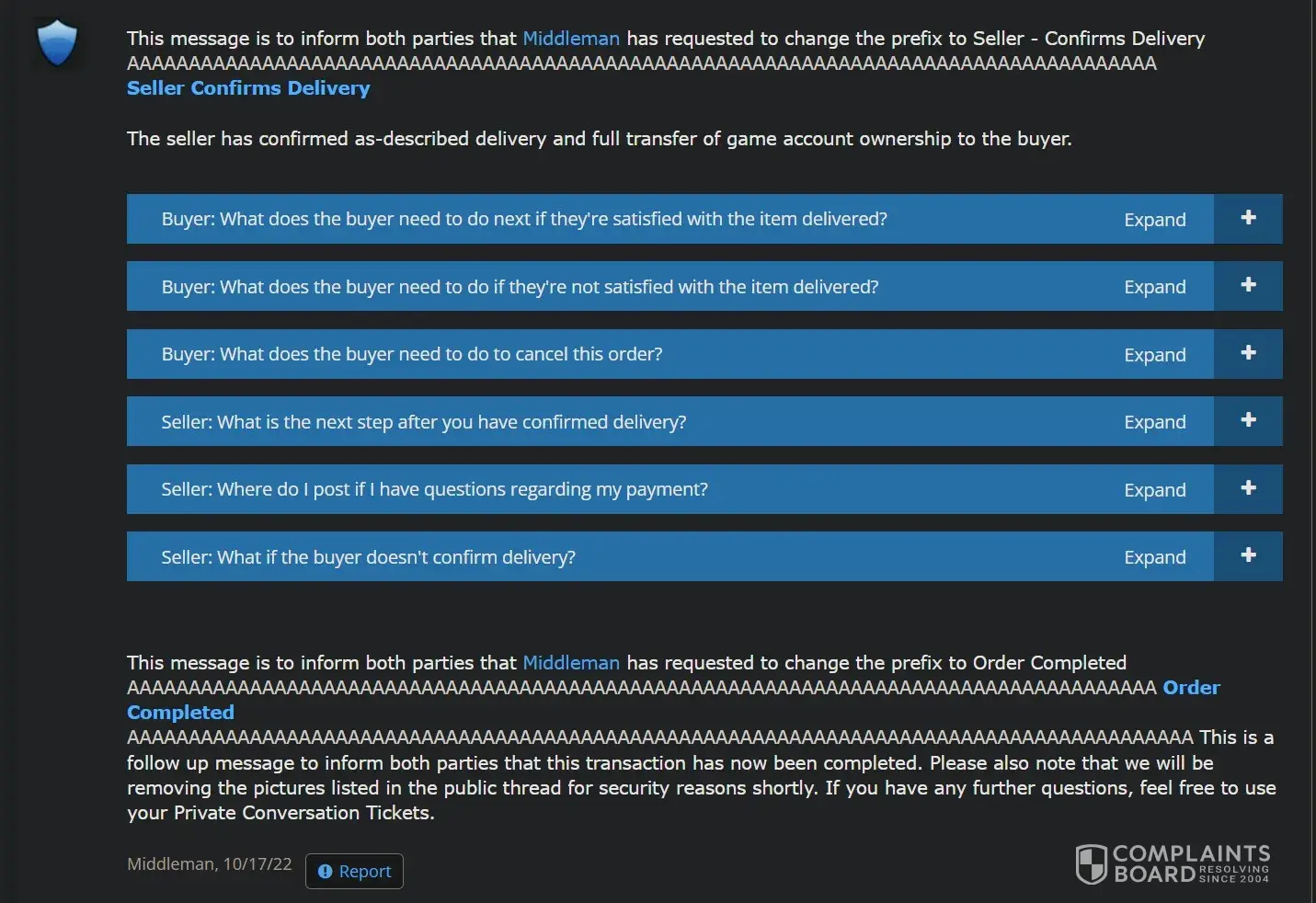Image resolution: width=1316 pixels, height=903 pixels.
Task: Open Middleman link in Order Completed message
Action: pos(571,663)
